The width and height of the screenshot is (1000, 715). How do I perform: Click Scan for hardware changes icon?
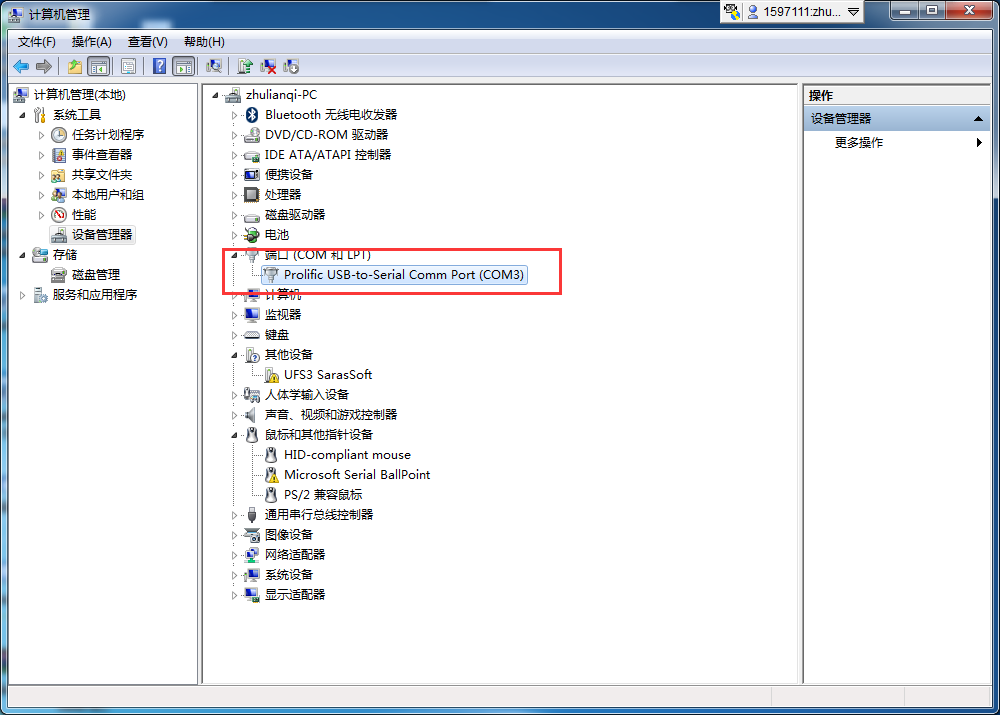(x=214, y=66)
